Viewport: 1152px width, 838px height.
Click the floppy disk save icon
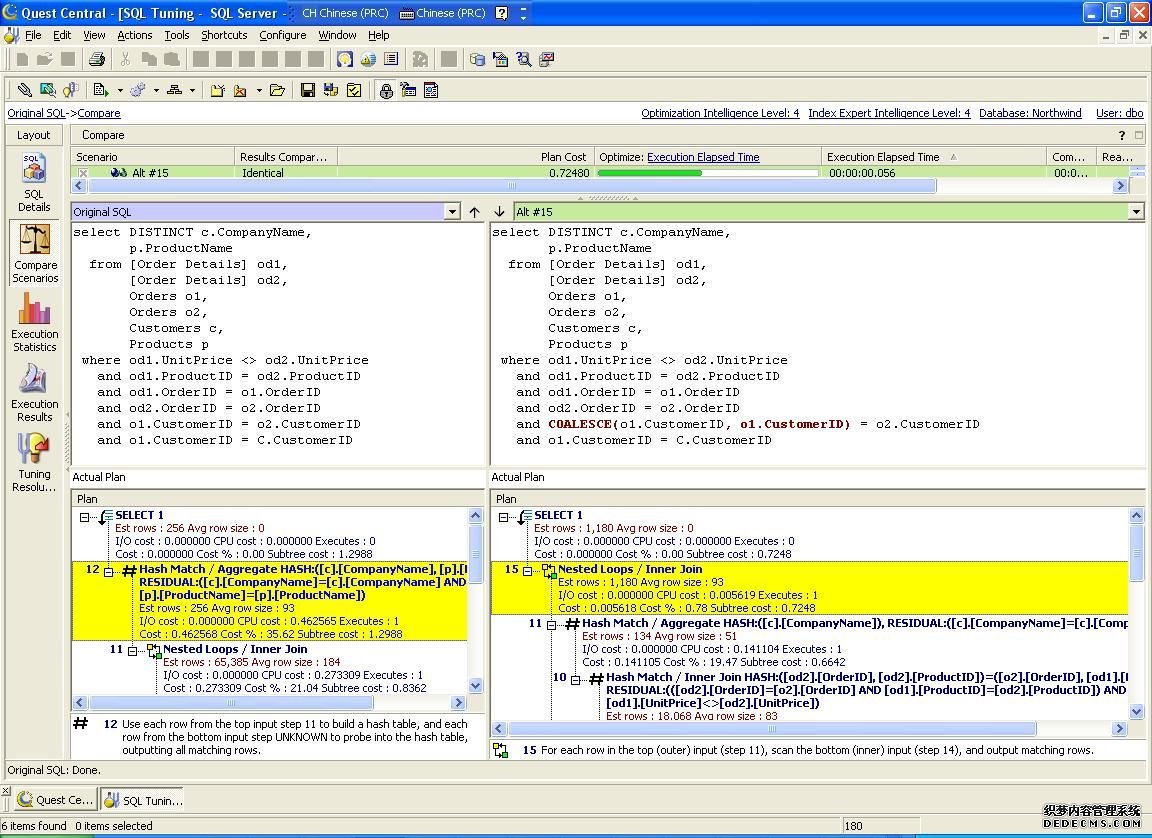pyautogui.click(x=308, y=90)
